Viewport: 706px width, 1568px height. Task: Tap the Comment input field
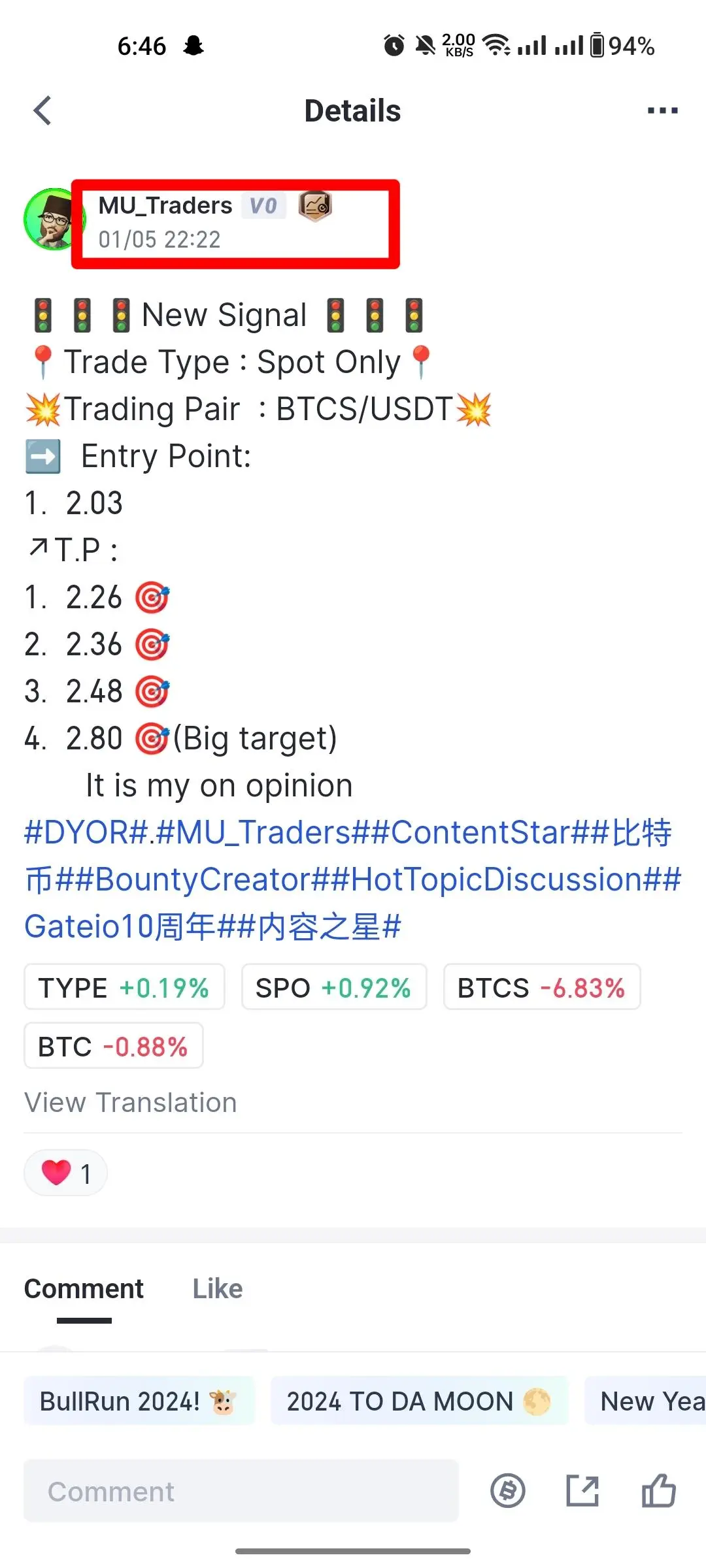click(241, 1492)
